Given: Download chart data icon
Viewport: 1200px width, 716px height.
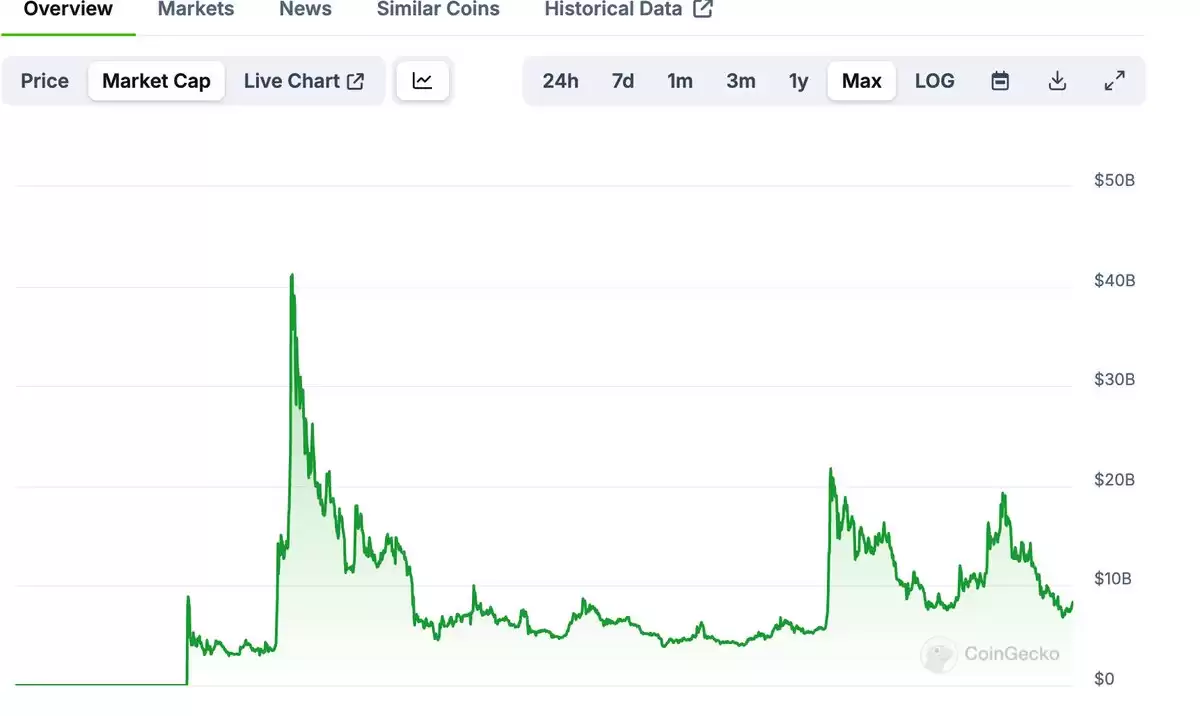Looking at the screenshot, I should 1057,81.
